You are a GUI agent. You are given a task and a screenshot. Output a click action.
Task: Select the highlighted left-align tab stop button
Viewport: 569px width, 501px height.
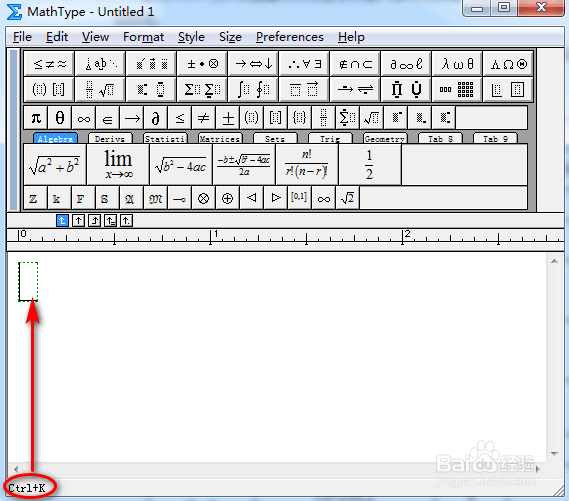click(62, 220)
